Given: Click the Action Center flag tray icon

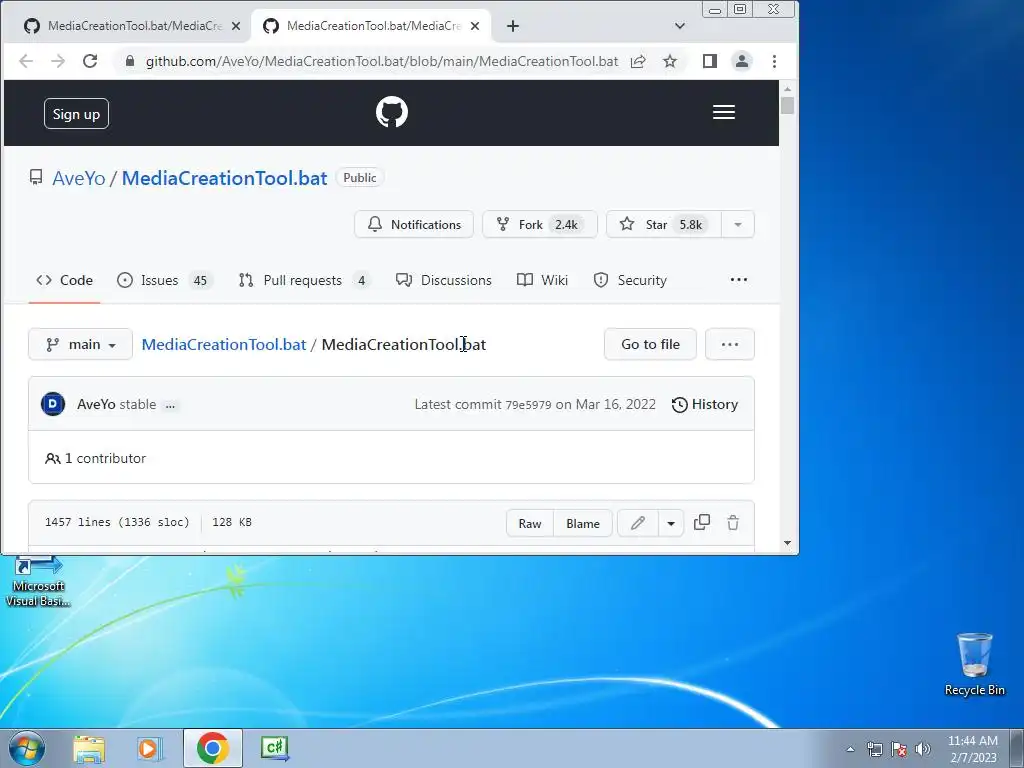Looking at the screenshot, I should point(899,749).
